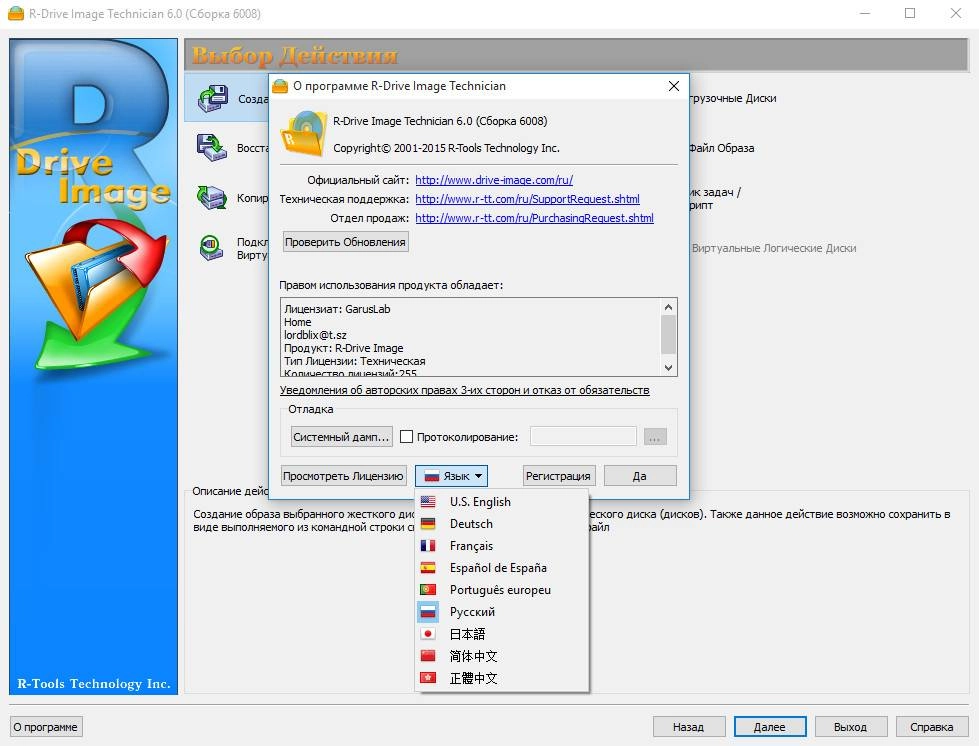Click 'Файл Образа' option text
This screenshot has height=746, width=979.
point(722,148)
